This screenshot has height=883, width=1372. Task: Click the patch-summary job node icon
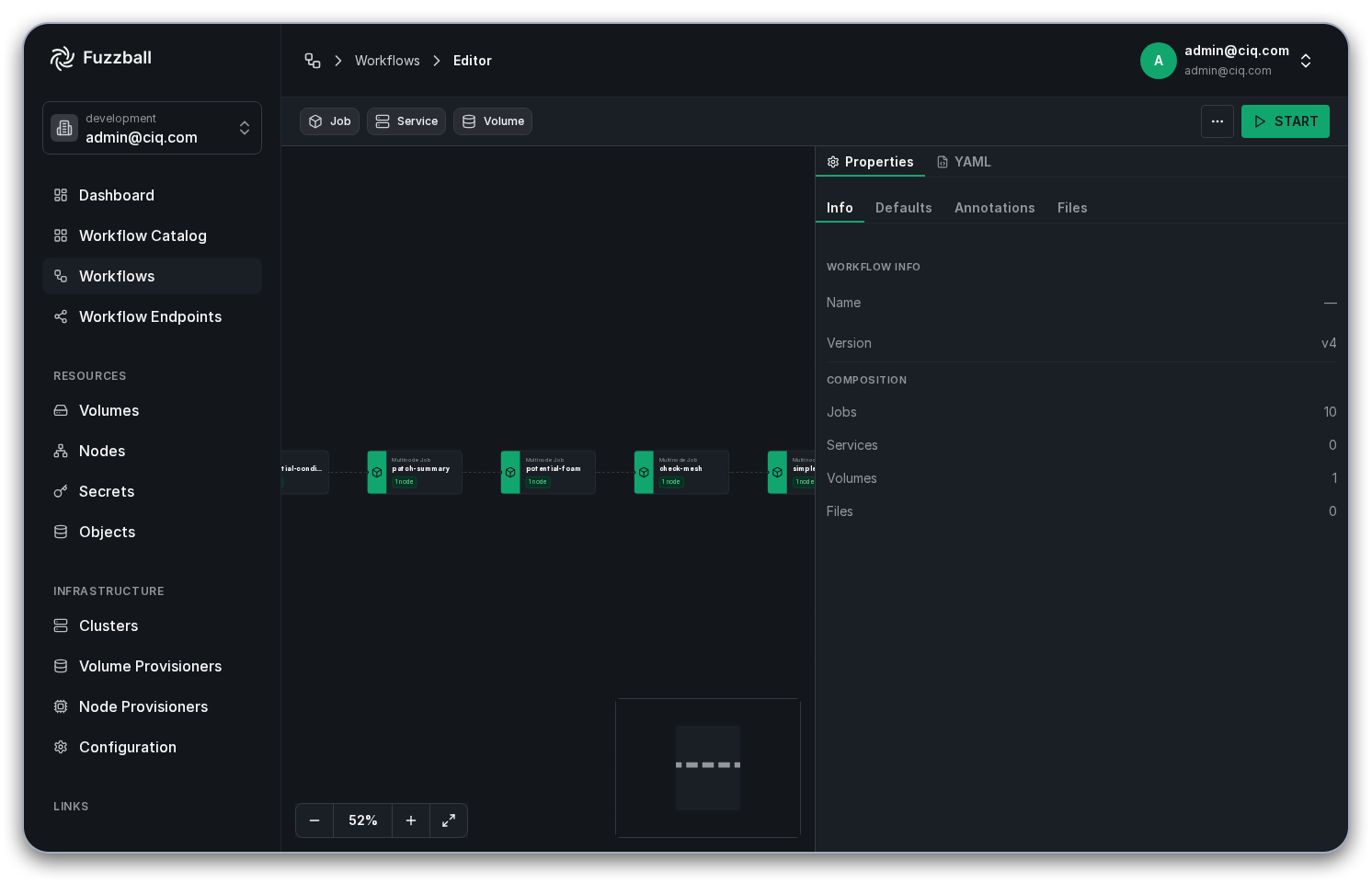377,472
